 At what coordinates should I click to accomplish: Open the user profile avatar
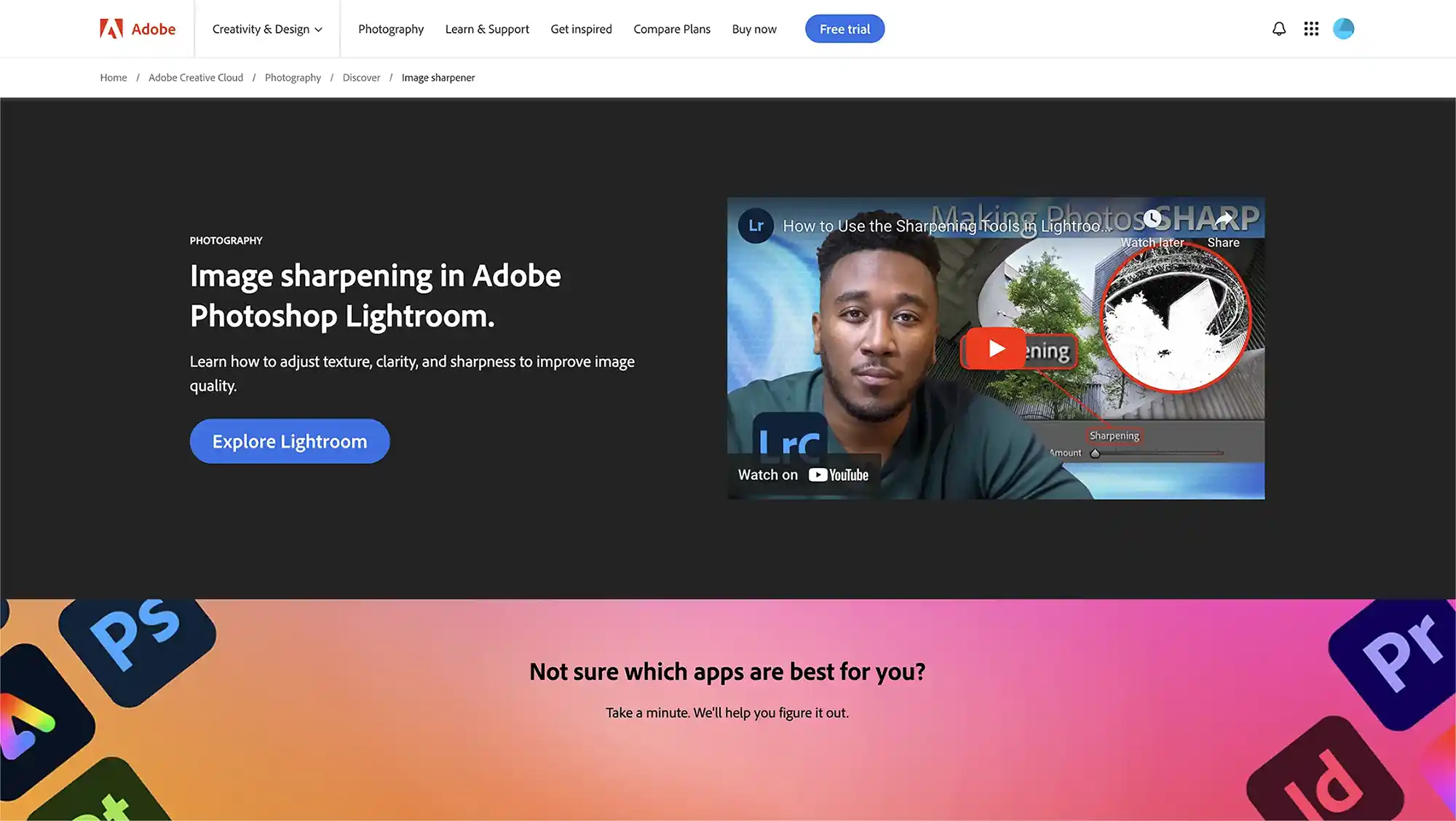pos(1343,29)
